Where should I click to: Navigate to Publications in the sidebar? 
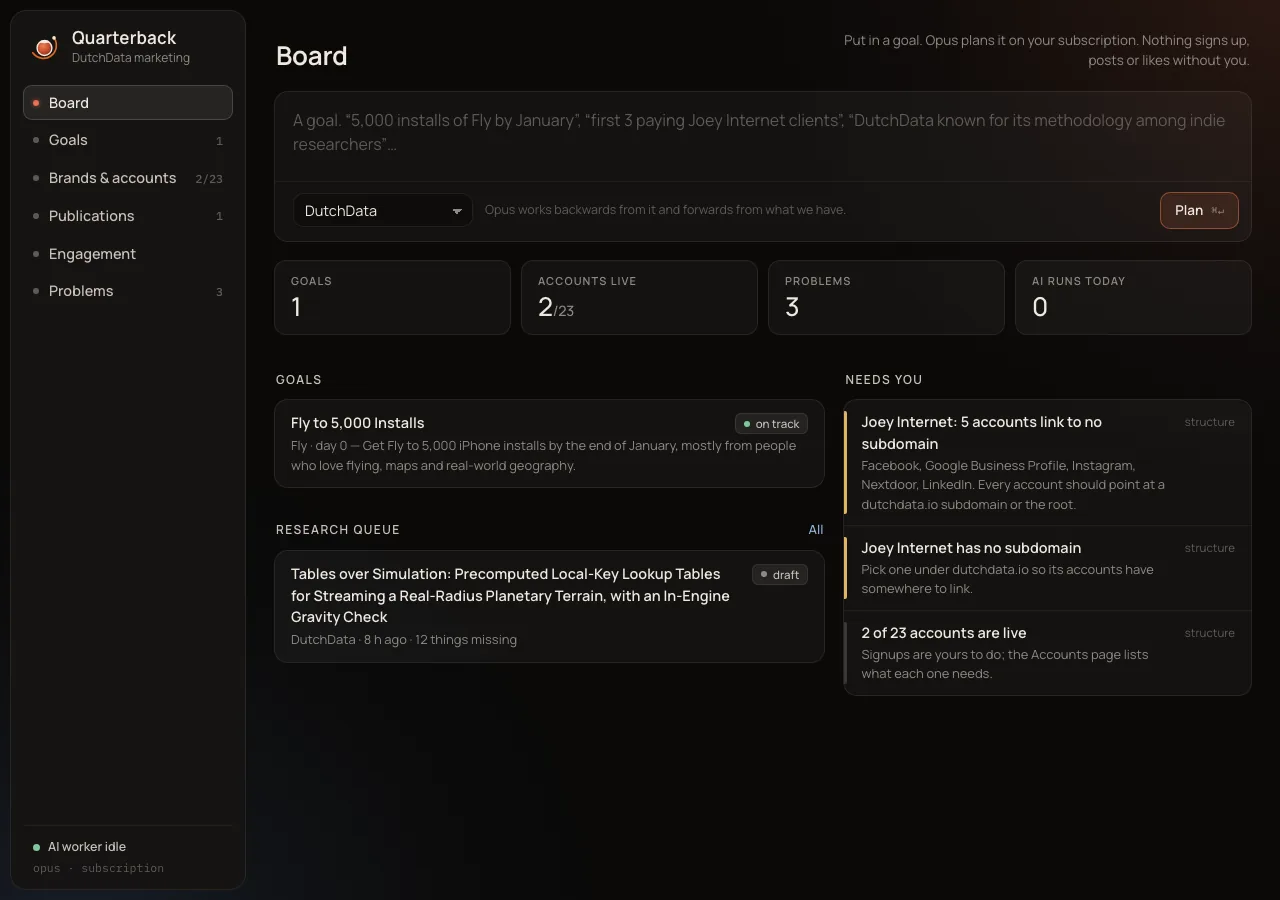pyautogui.click(x=128, y=216)
